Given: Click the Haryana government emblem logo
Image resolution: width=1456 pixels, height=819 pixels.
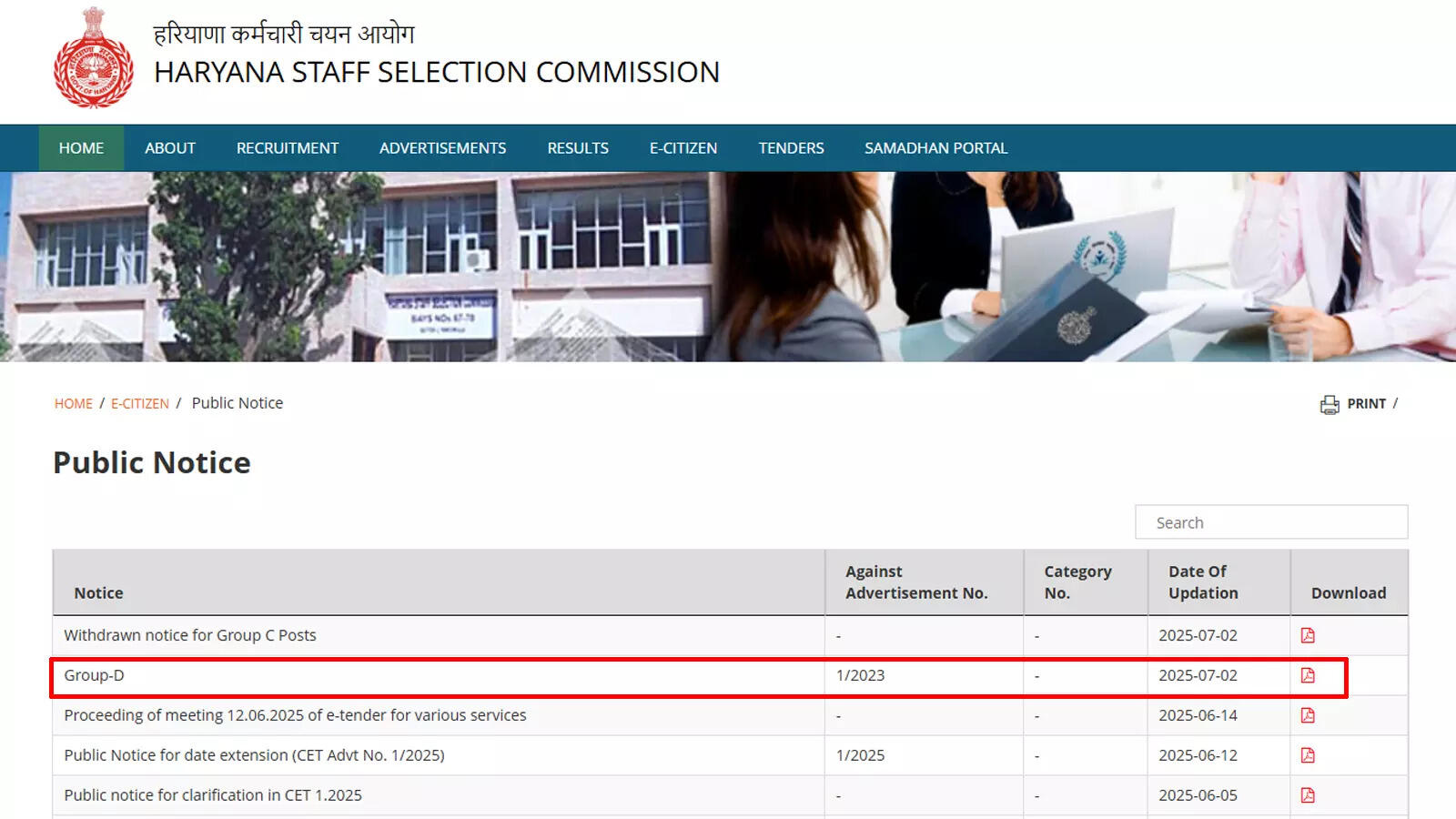Looking at the screenshot, I should pyautogui.click(x=93, y=58).
